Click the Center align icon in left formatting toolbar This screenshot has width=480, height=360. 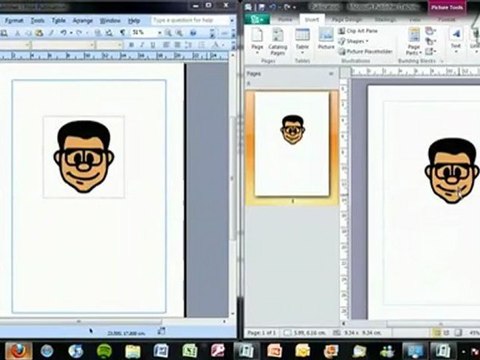(x=178, y=45)
